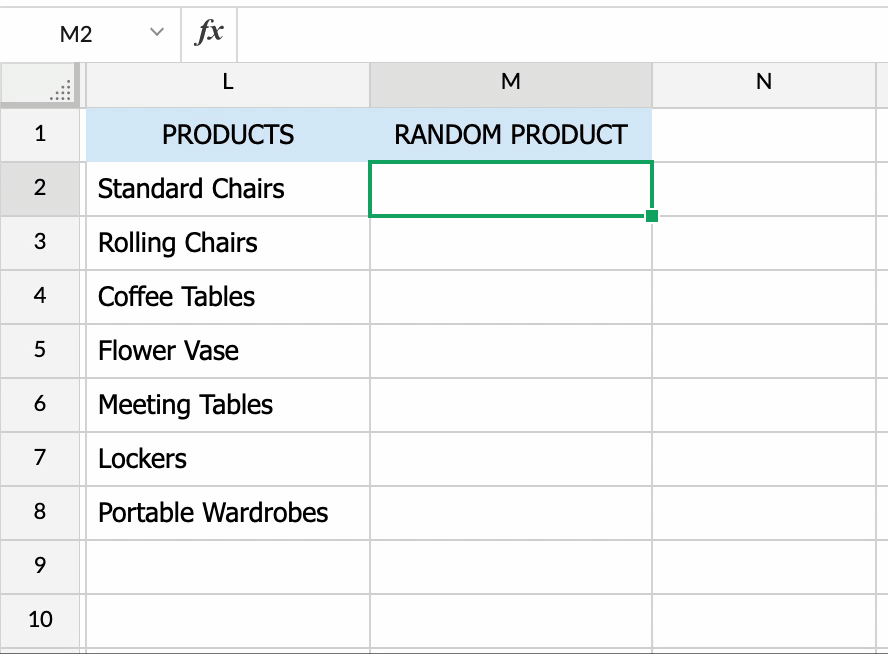Select row 1 by its number

coord(40,134)
